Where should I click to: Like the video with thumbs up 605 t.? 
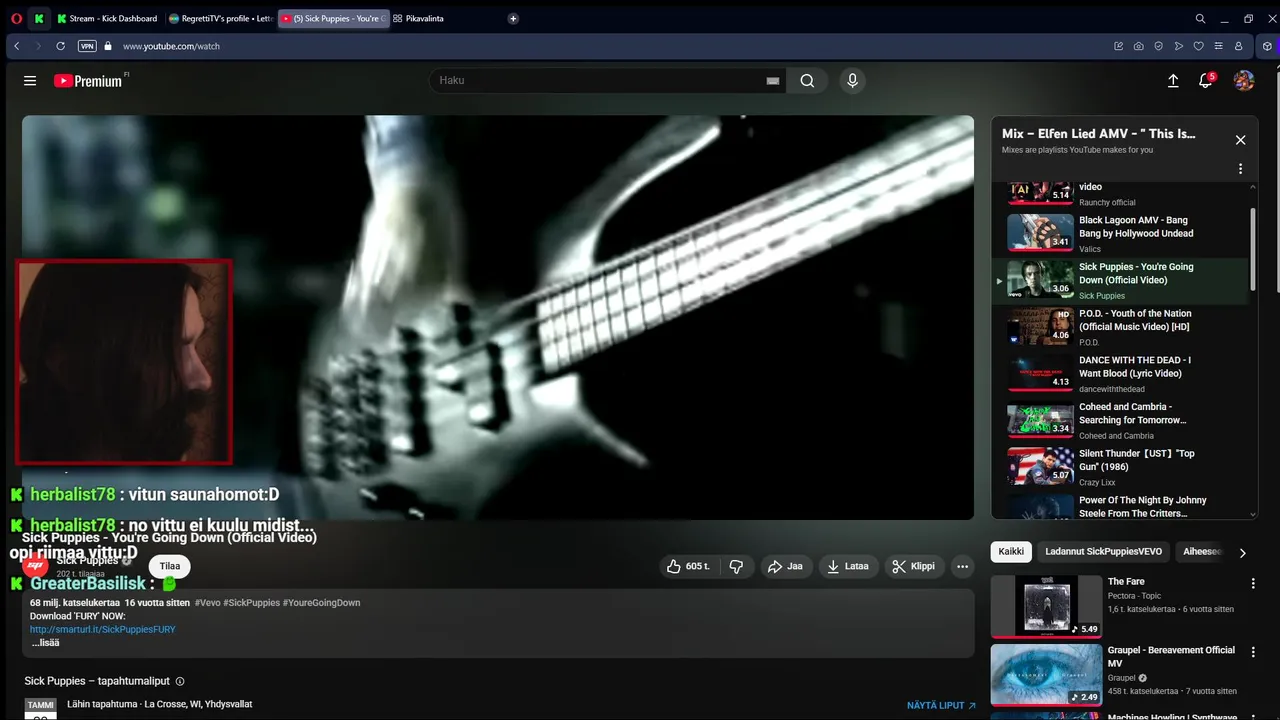pos(688,566)
